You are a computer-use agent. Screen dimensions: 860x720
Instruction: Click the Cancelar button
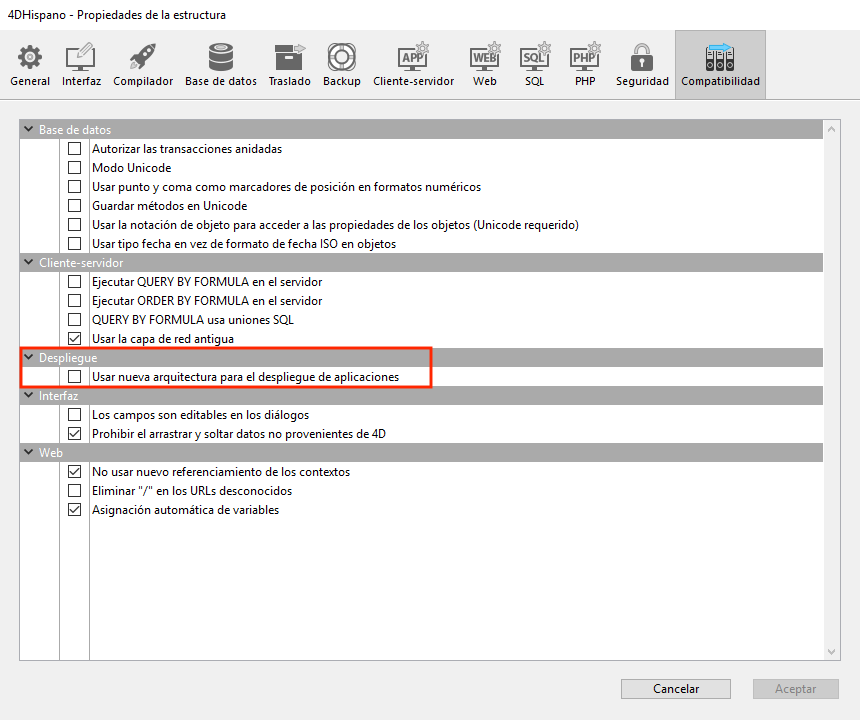[676, 689]
